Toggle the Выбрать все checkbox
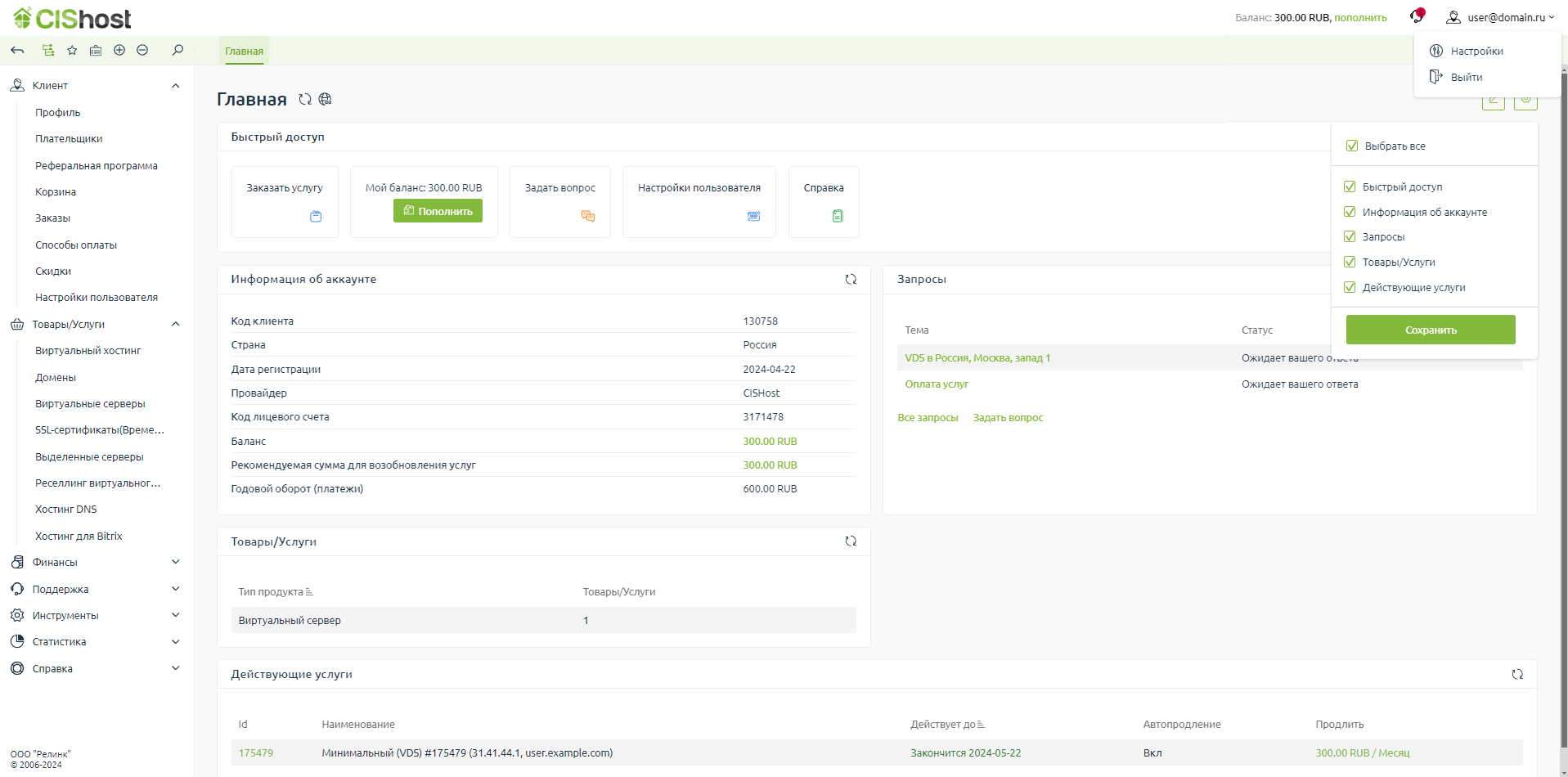Viewport: 1568px width, 777px height. 1352,146
